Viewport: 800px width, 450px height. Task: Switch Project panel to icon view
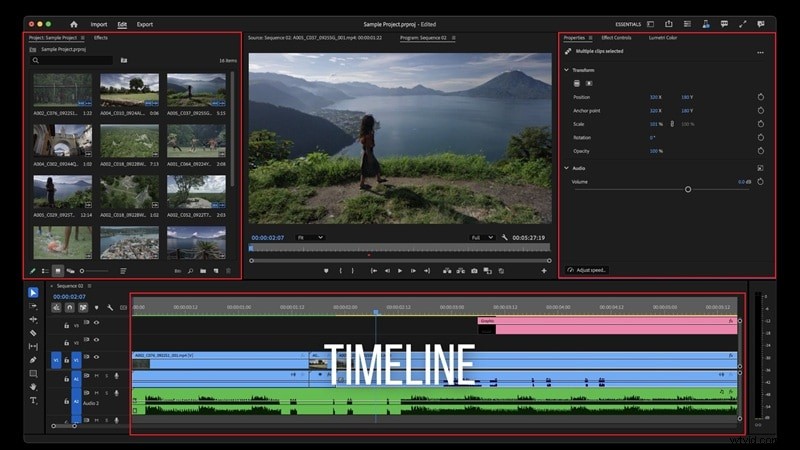click(58, 271)
